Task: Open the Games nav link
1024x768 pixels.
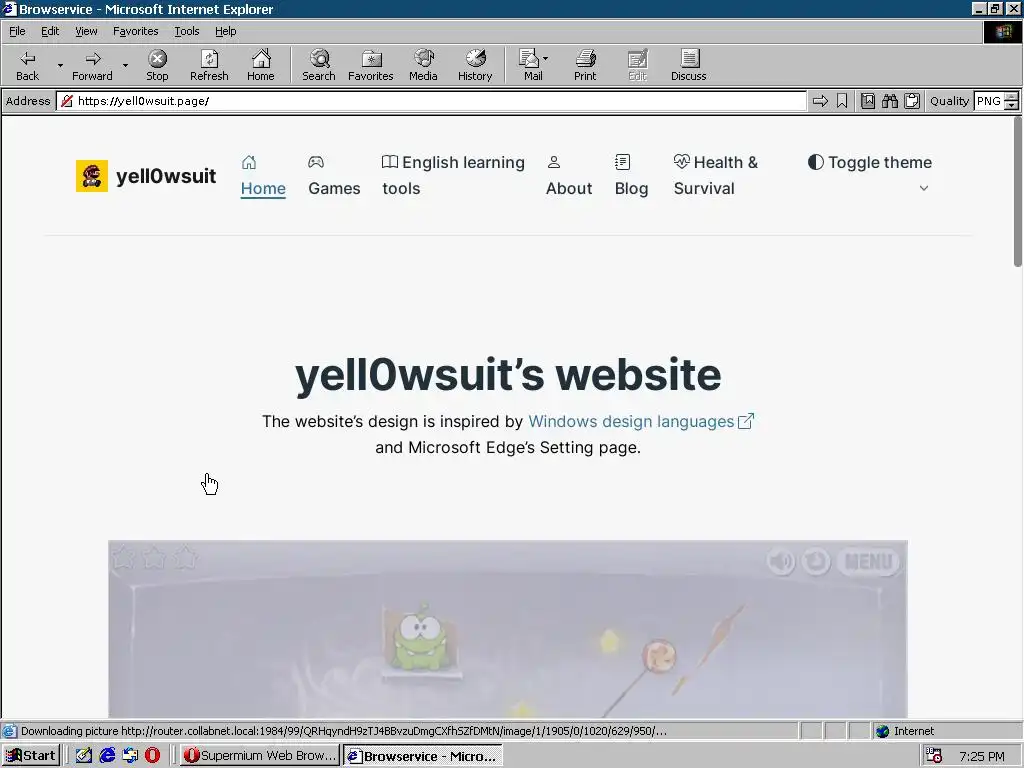Action: point(334,176)
